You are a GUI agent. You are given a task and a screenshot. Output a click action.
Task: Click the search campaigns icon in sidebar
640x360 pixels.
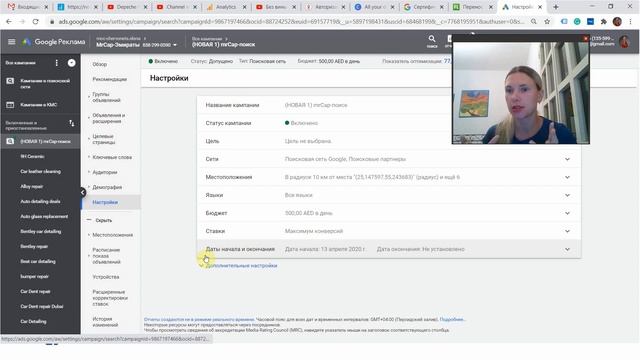click(10, 81)
